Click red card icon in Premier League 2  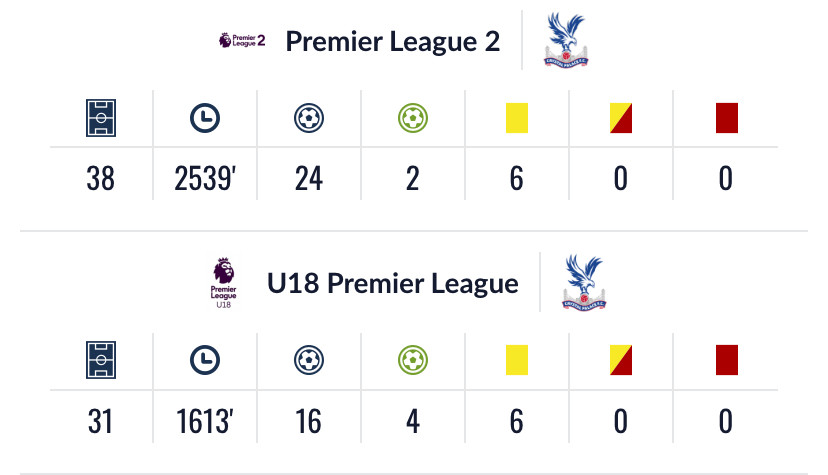click(726, 119)
